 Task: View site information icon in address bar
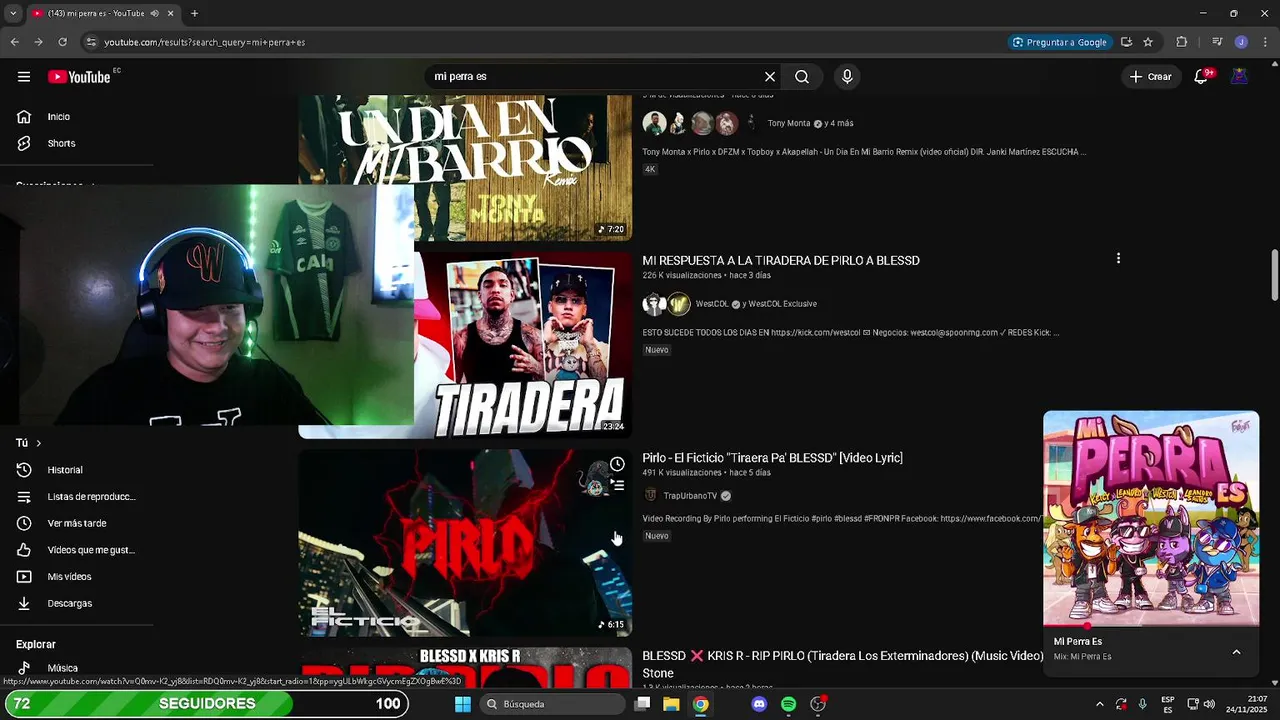pos(91,42)
